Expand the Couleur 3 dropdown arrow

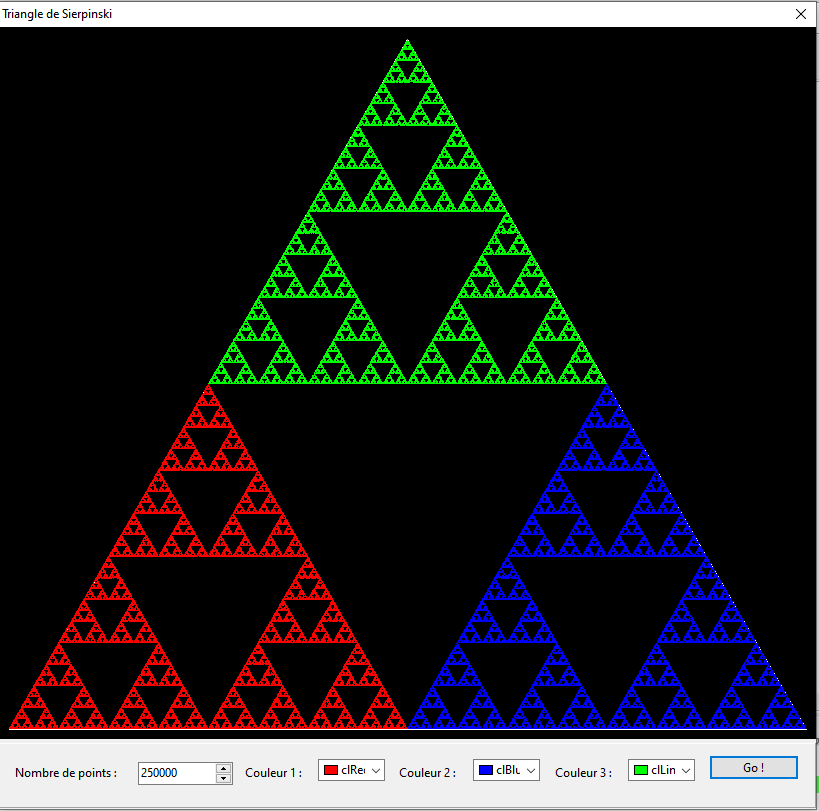(685, 770)
